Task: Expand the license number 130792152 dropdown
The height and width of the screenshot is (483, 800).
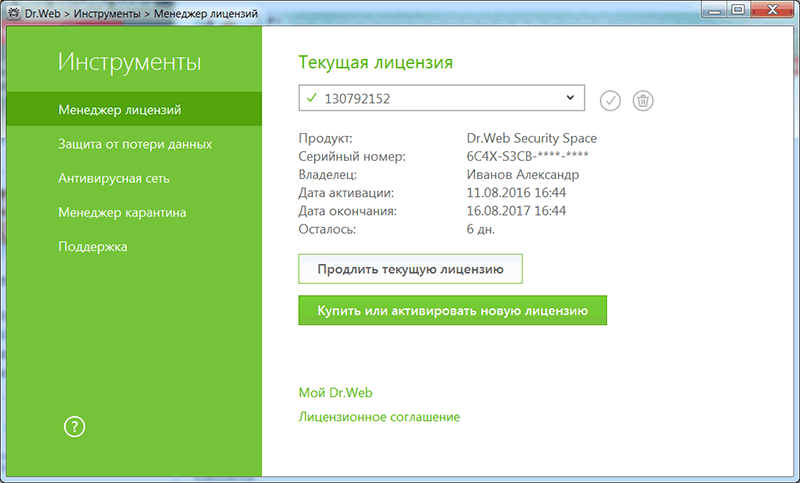Action: tap(441, 98)
